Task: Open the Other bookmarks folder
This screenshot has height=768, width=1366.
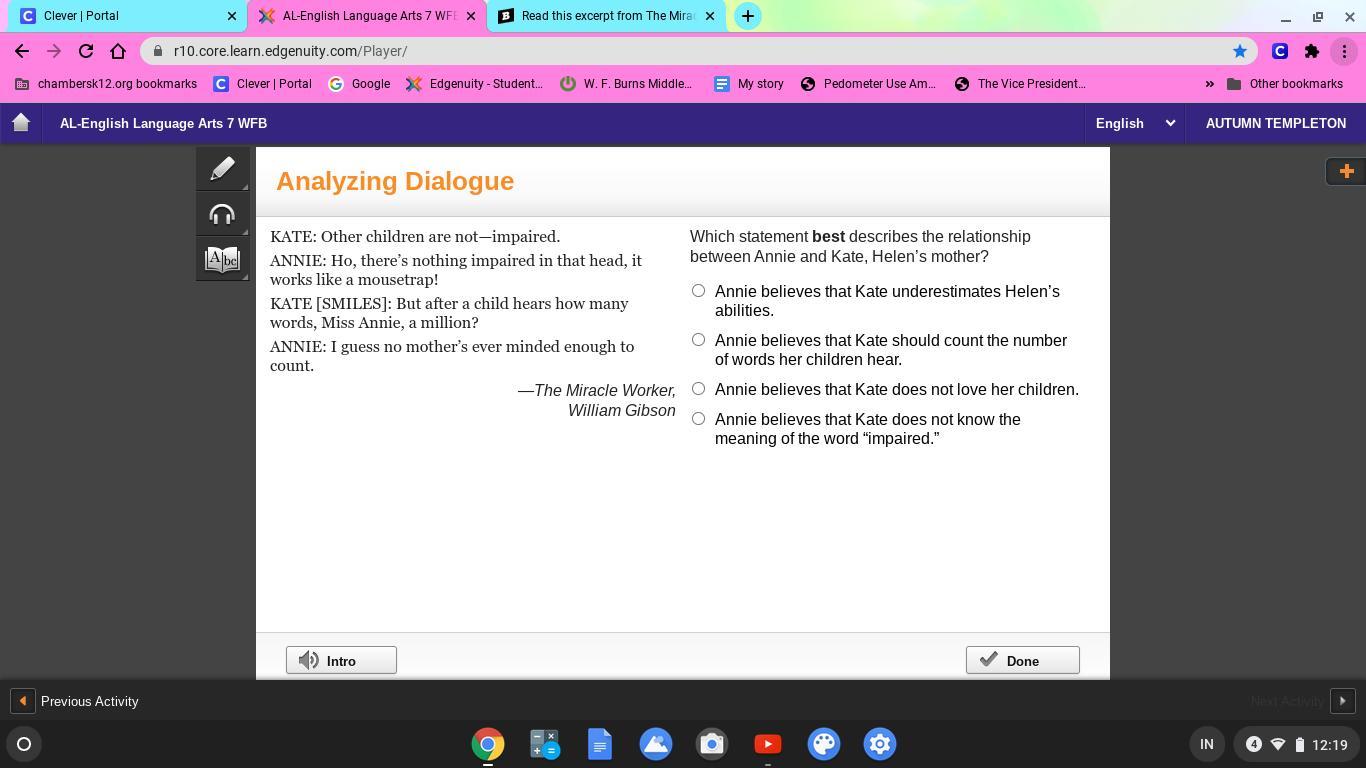Action: pyautogui.click(x=1285, y=84)
